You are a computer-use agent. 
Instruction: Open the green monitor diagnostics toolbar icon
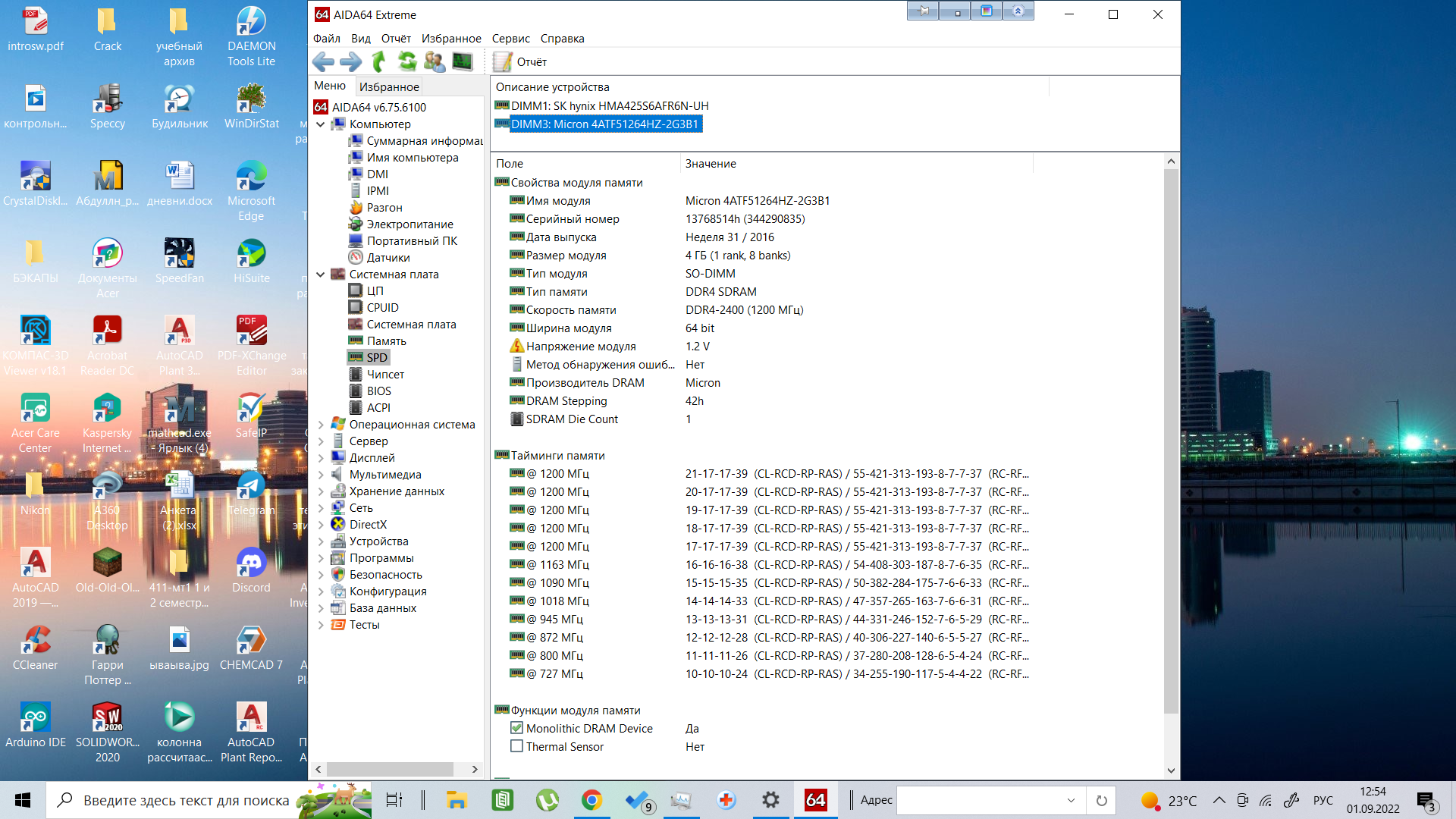click(x=463, y=61)
